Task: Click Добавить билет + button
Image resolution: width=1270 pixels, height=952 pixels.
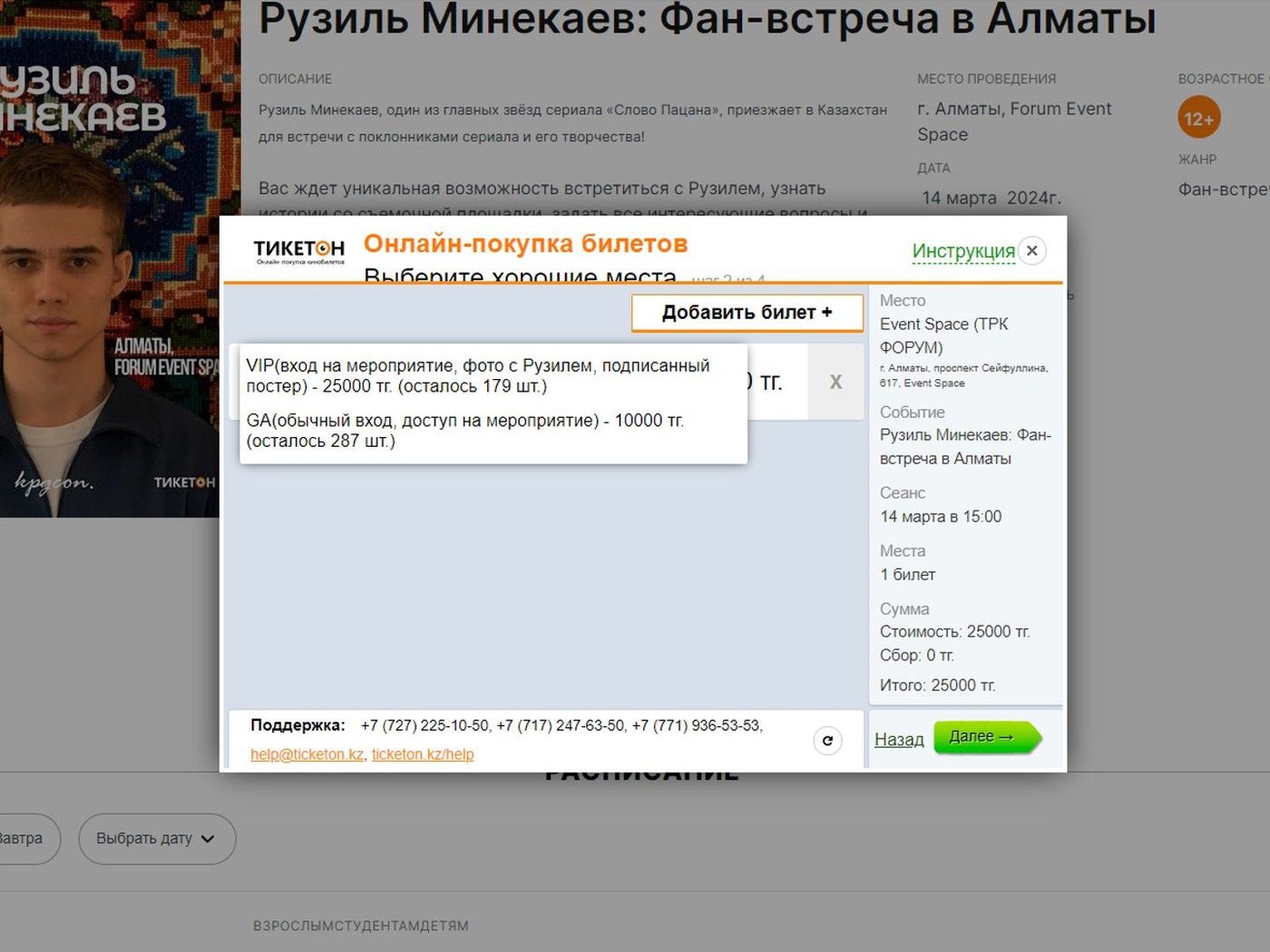Action: click(x=747, y=313)
